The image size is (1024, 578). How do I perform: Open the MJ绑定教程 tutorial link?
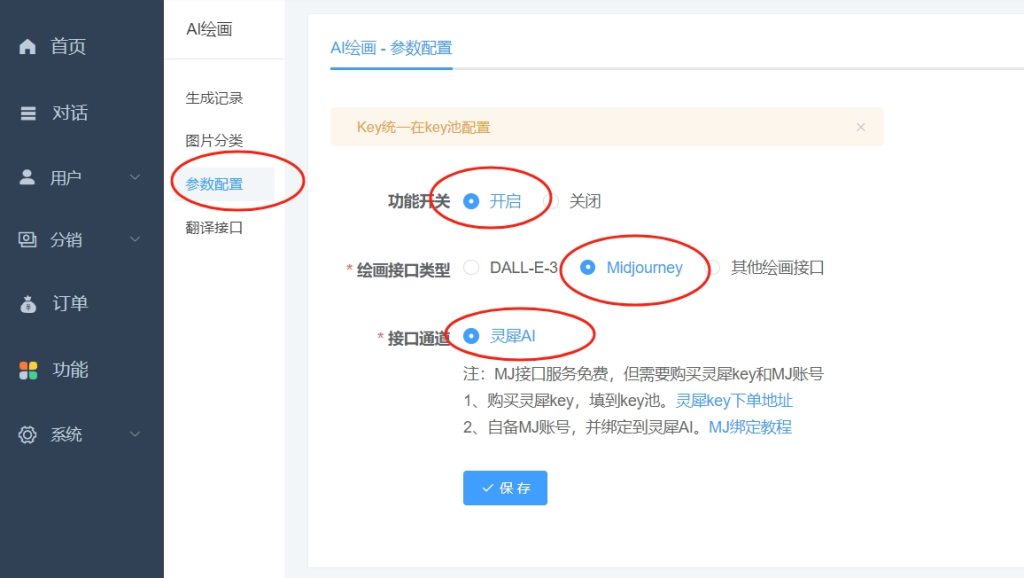751,426
